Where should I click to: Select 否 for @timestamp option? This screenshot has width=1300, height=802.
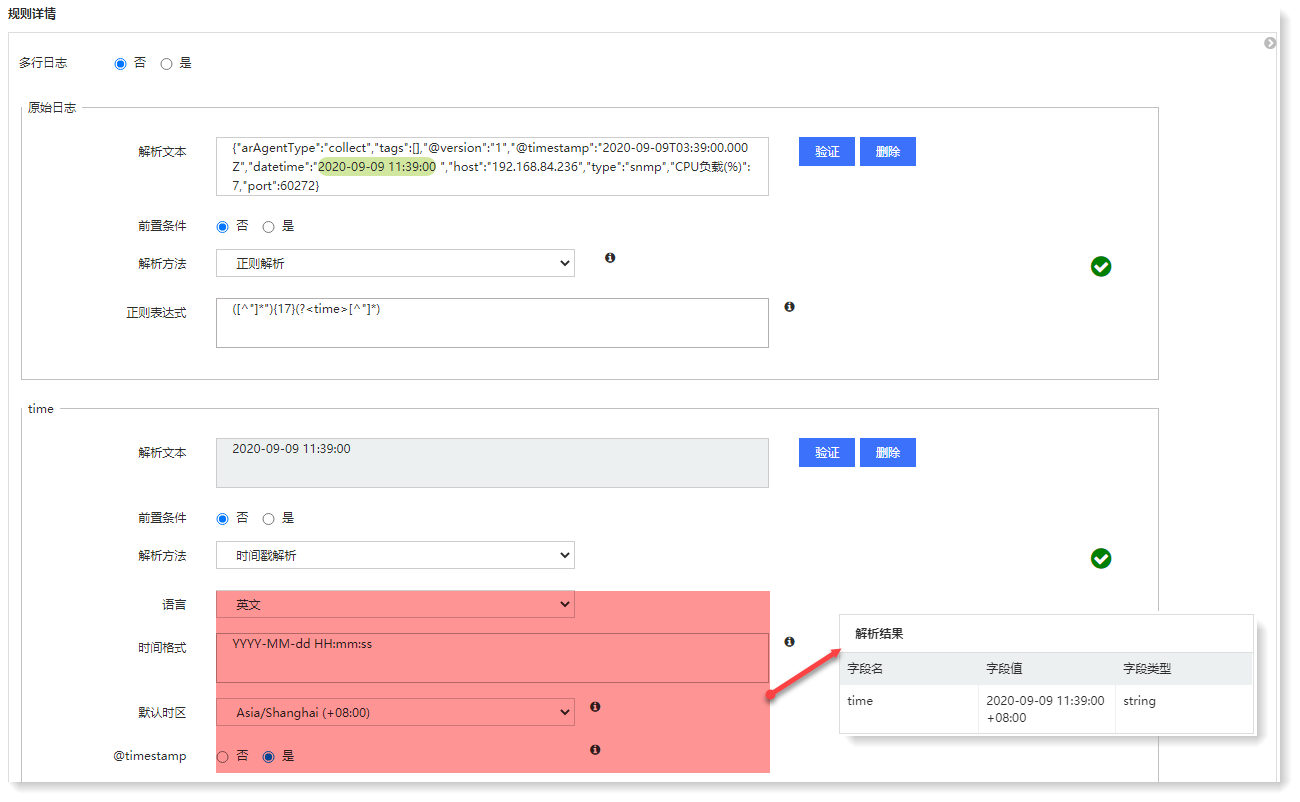point(223,757)
